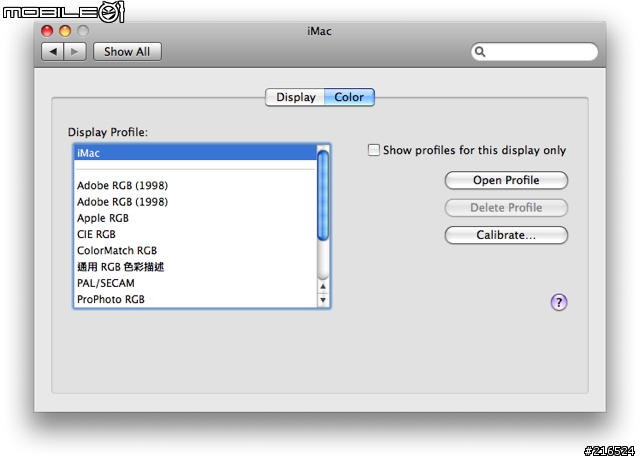Enable Show profiles for this display only
The height and width of the screenshot is (459, 640).
coord(373,150)
